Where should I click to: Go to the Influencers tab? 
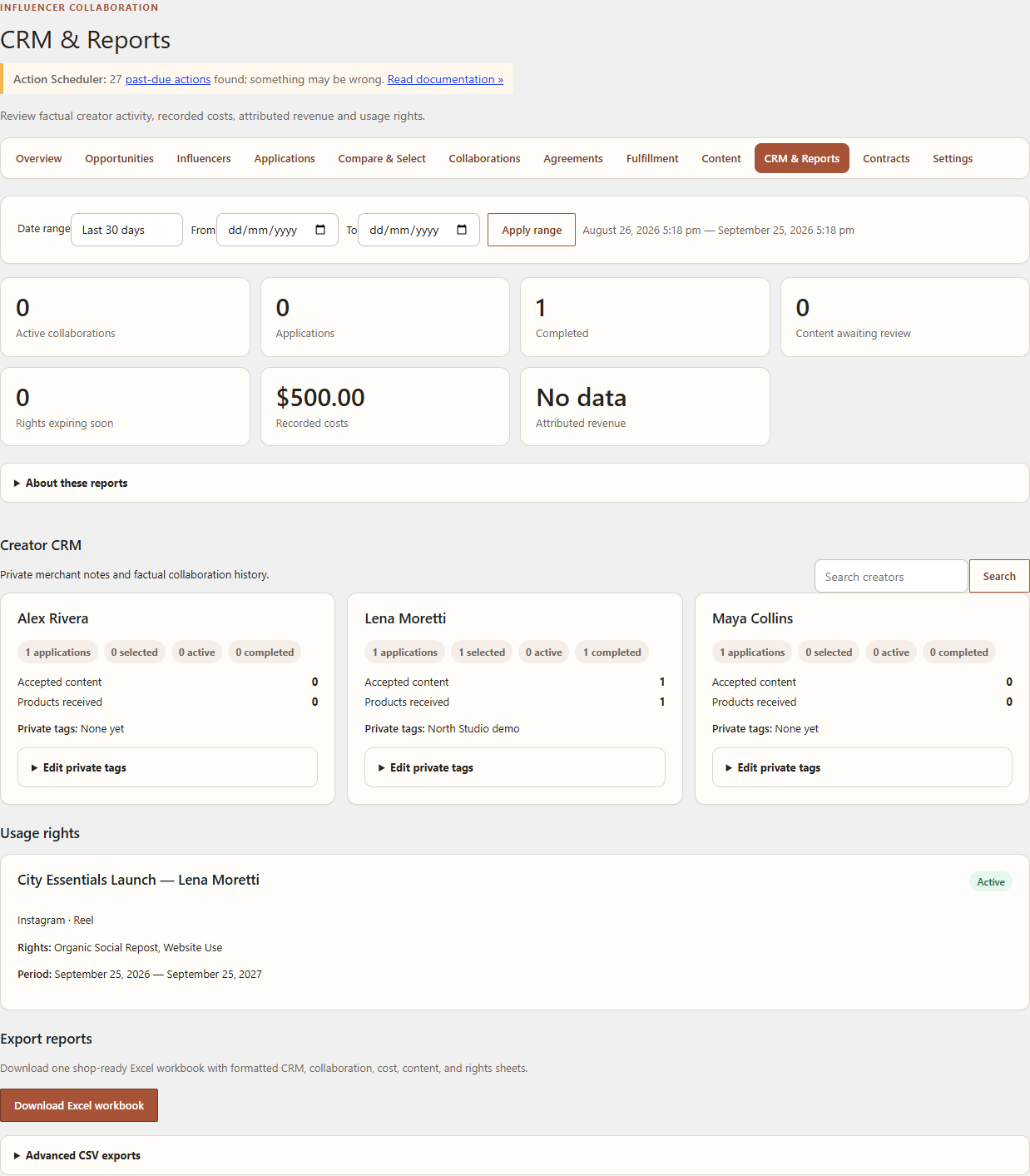204,158
